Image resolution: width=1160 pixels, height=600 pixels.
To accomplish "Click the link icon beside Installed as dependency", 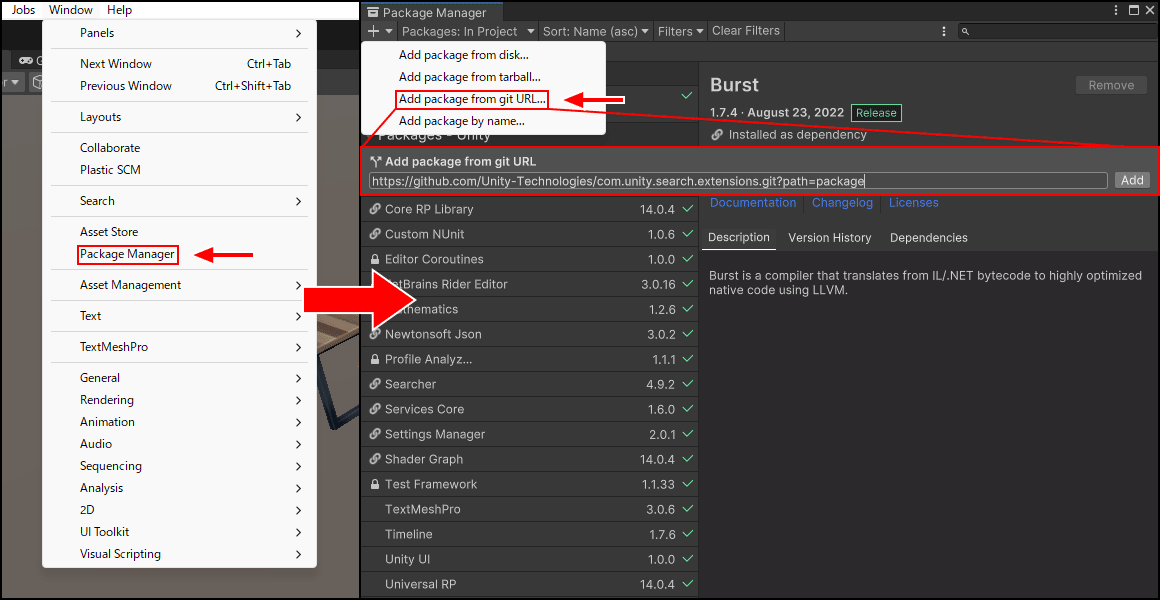I will tap(717, 134).
